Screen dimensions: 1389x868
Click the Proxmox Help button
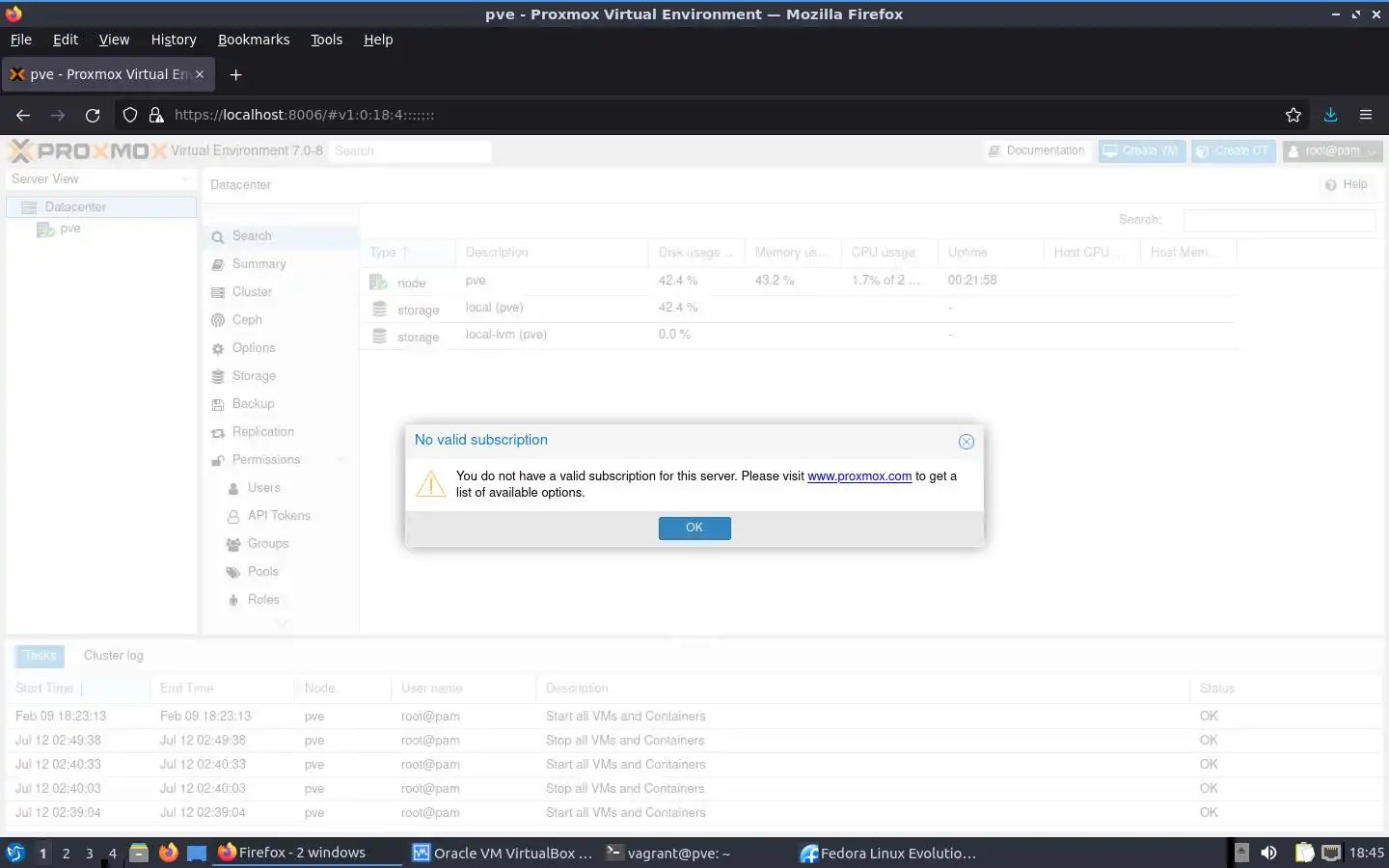1346,184
